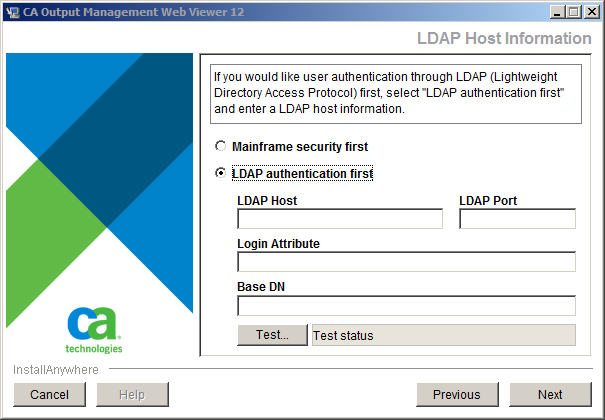
Task: Click the LDAP Host Information heading
Action: tap(503, 38)
